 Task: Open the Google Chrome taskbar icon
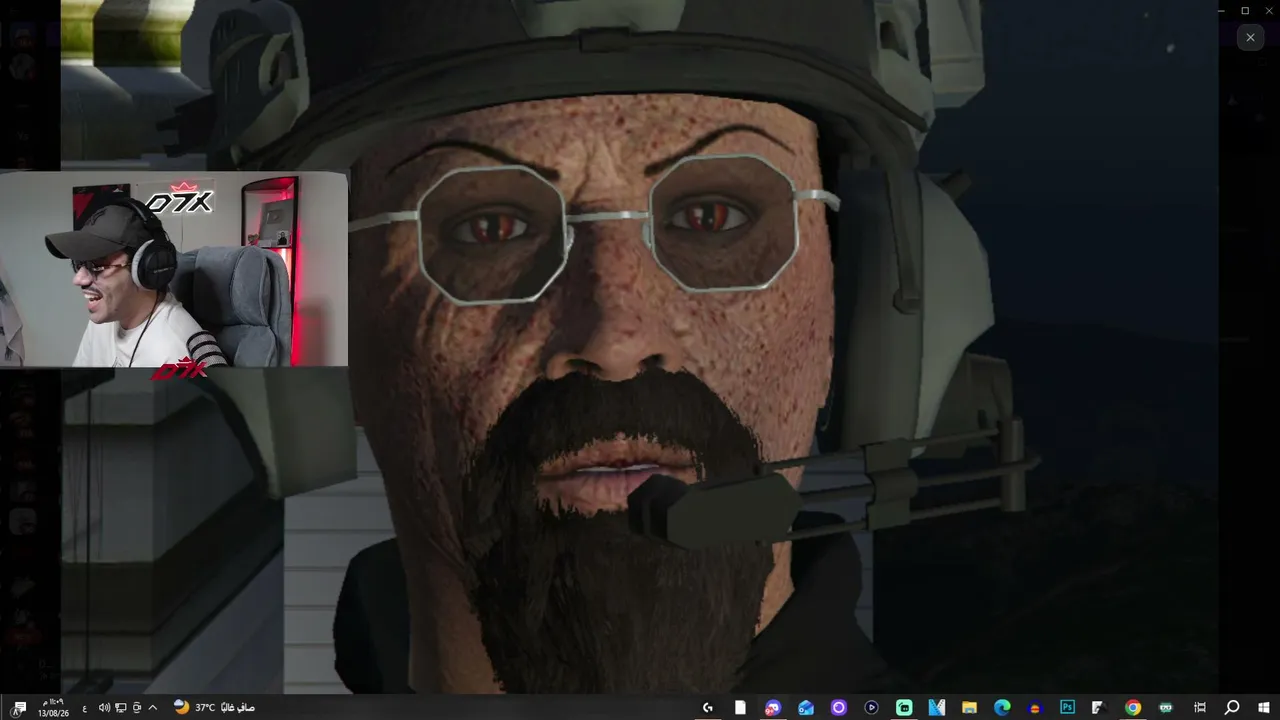pyautogui.click(x=1133, y=707)
